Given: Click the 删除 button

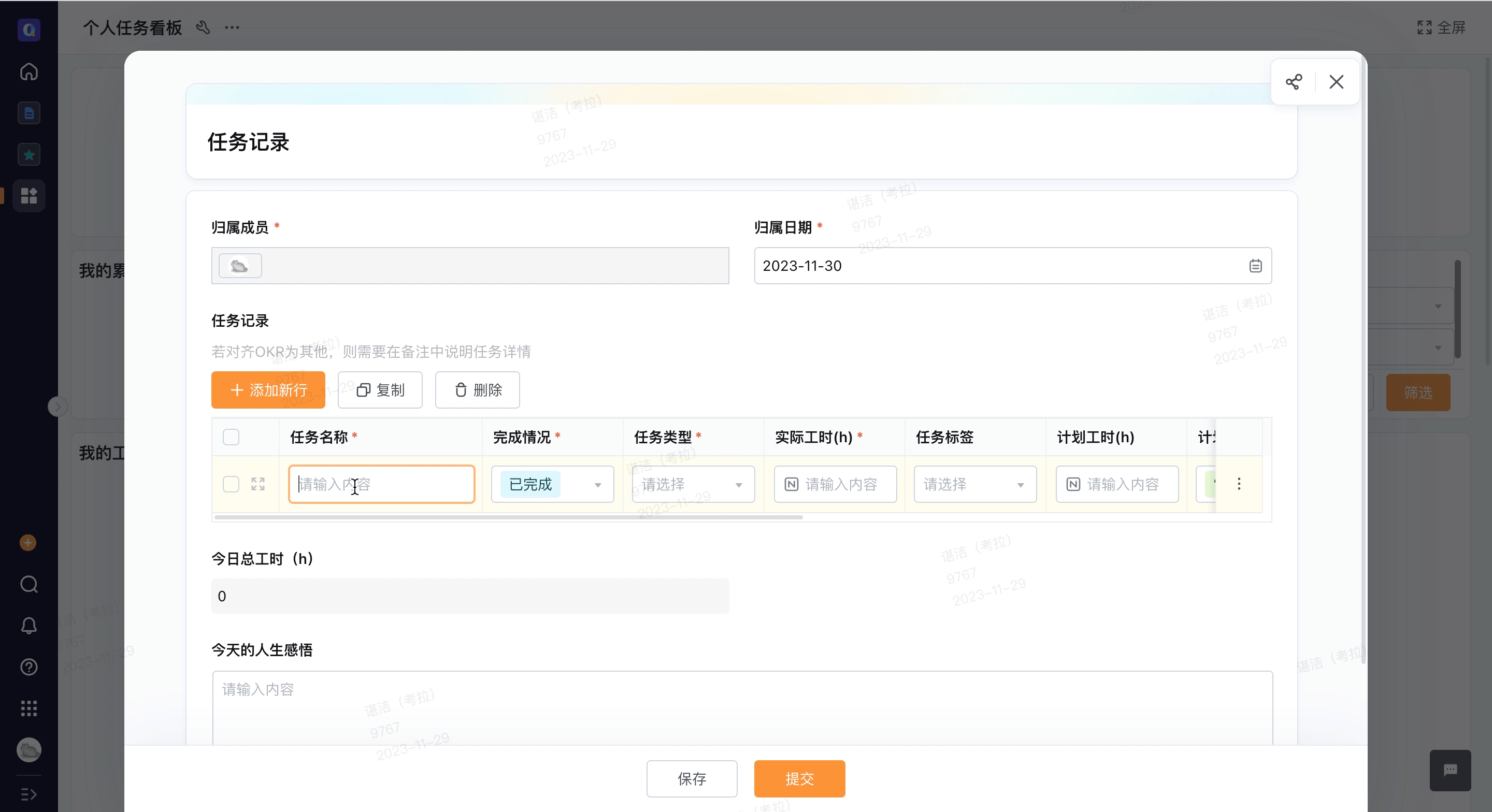Looking at the screenshot, I should pos(477,390).
